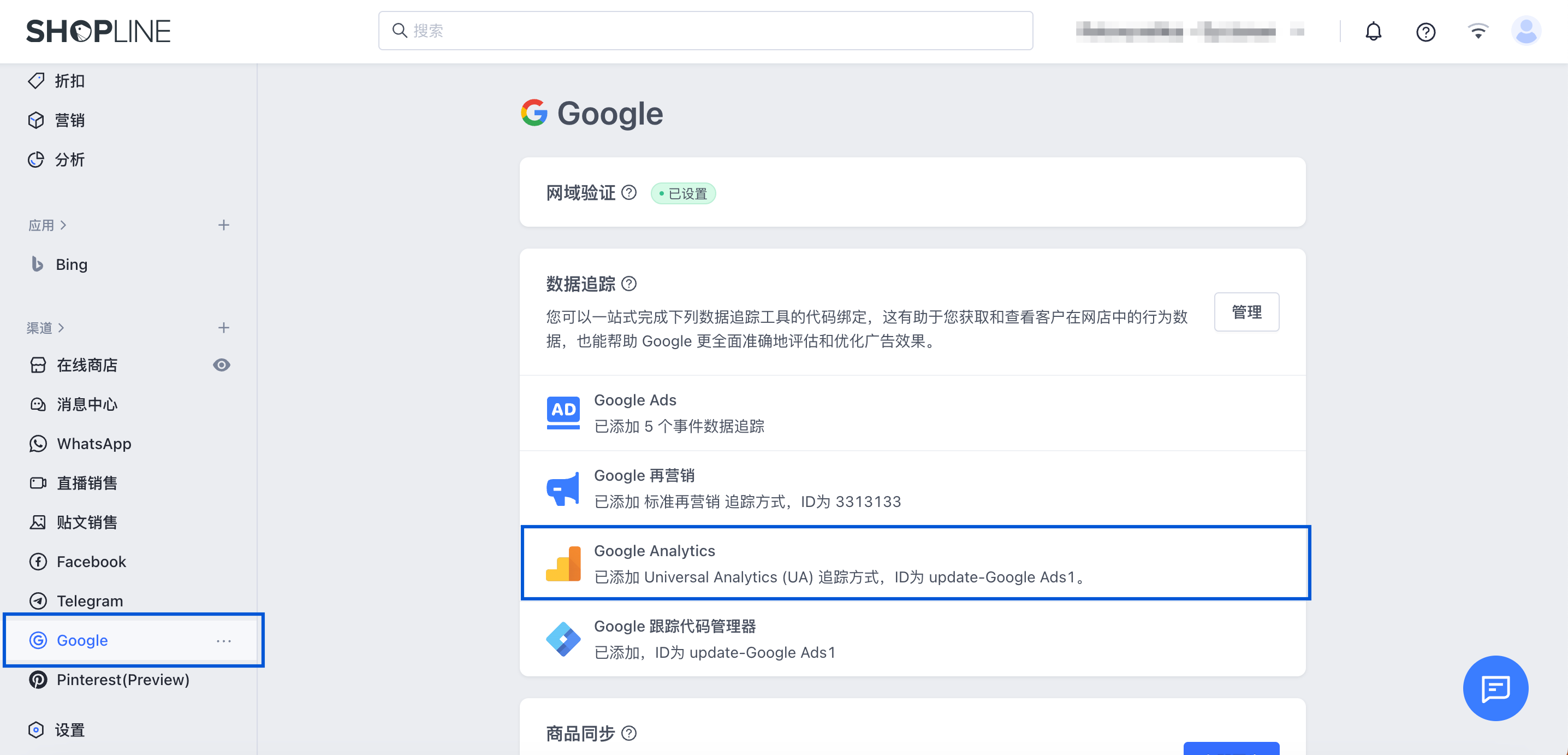Click the Google Analytics chart icon

(563, 564)
